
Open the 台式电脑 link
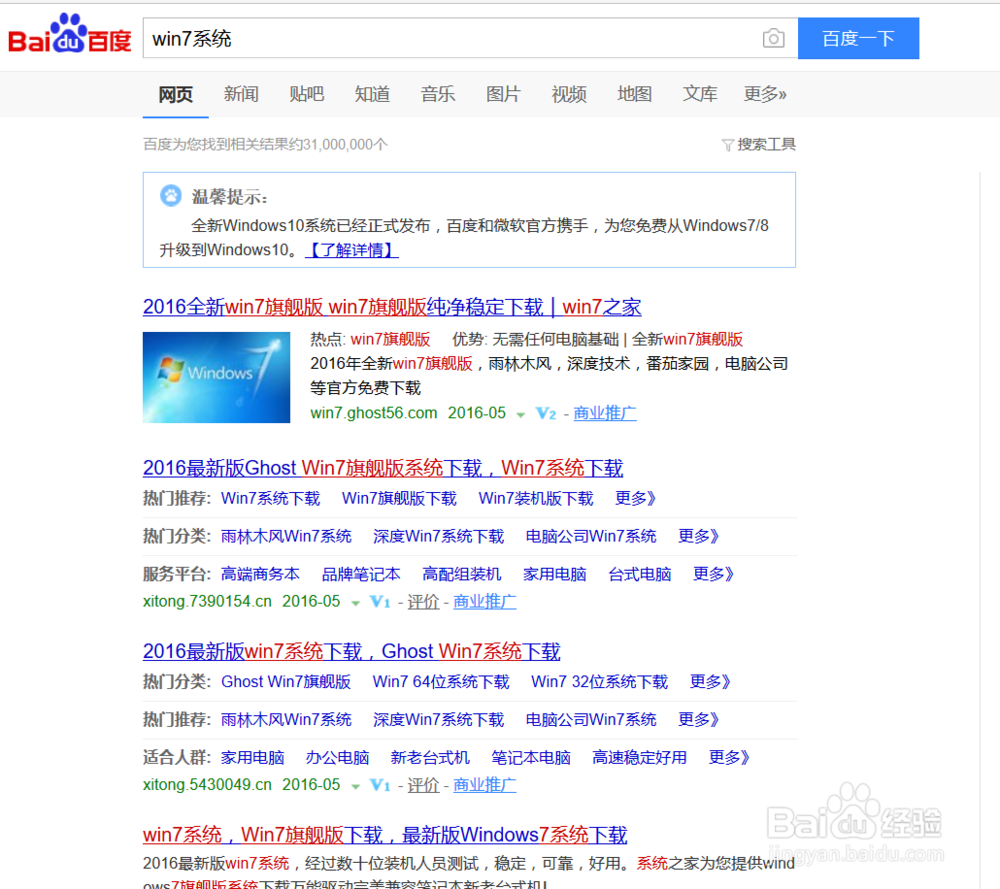pos(640,575)
